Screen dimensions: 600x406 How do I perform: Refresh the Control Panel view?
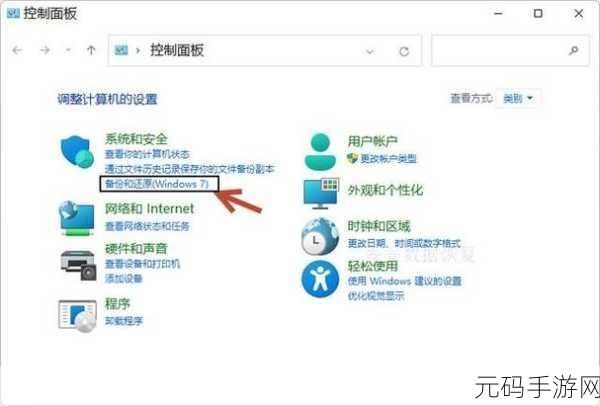404,51
